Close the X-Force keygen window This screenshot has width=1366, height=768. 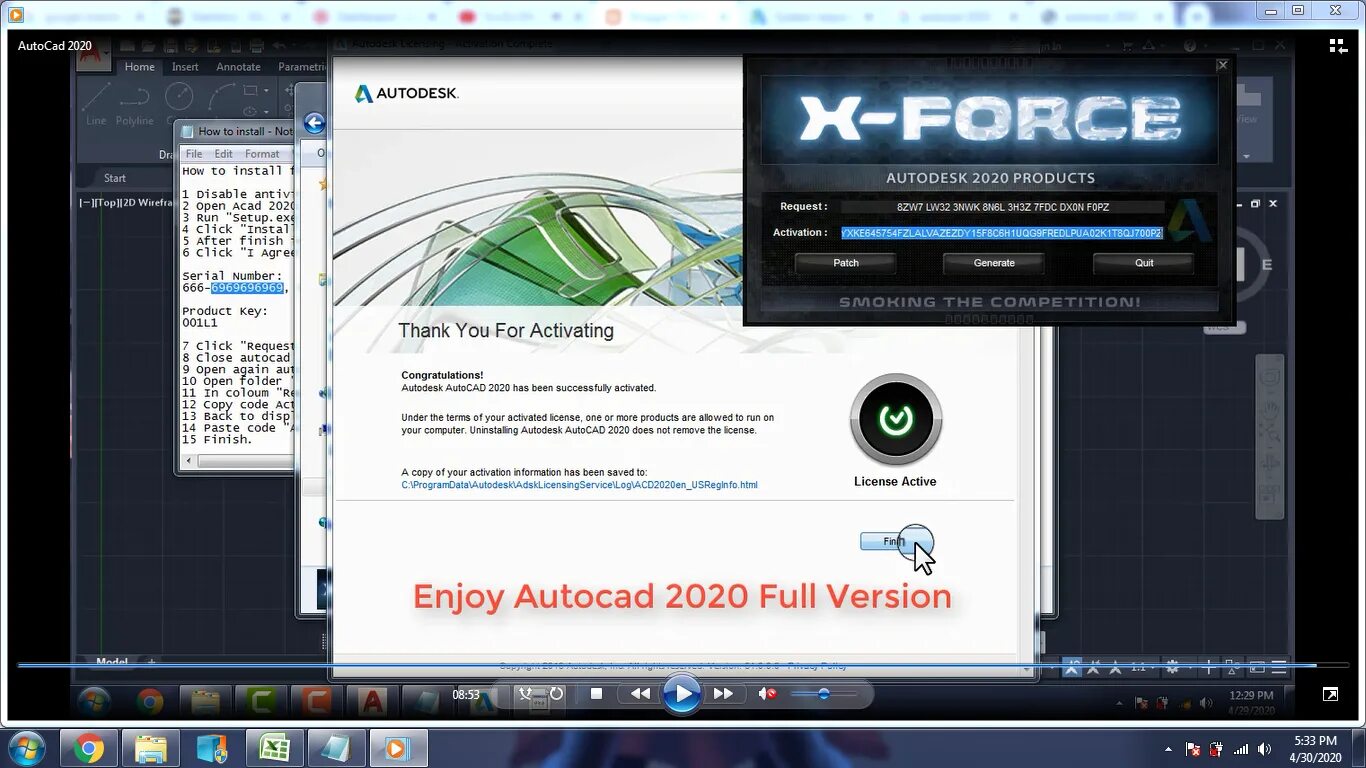1222,65
